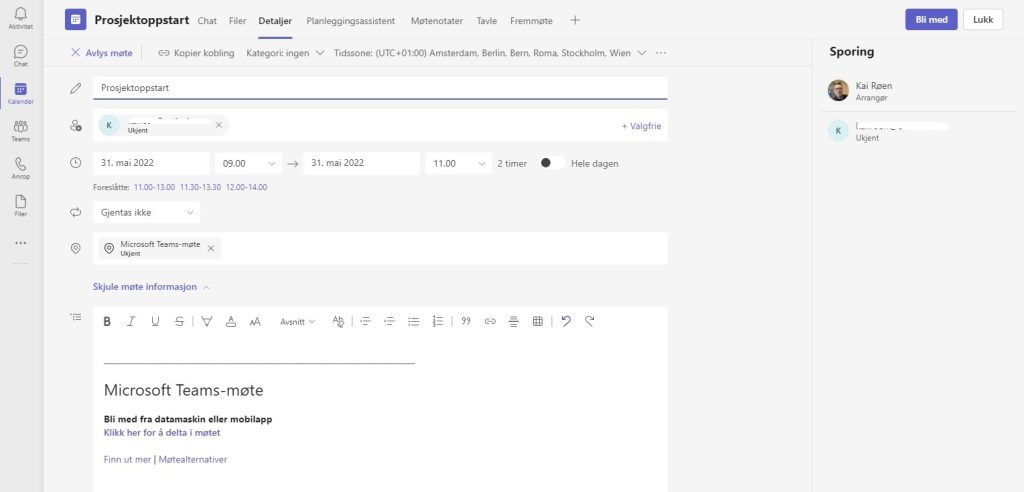Add a new tab with the plus icon
The height and width of the screenshot is (492, 1024).
[x=575, y=20]
